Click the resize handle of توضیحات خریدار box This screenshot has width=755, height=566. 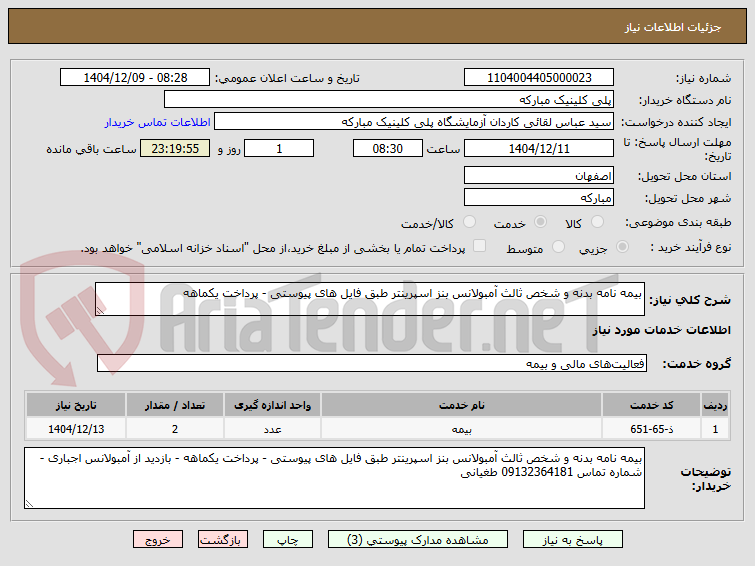[29, 503]
